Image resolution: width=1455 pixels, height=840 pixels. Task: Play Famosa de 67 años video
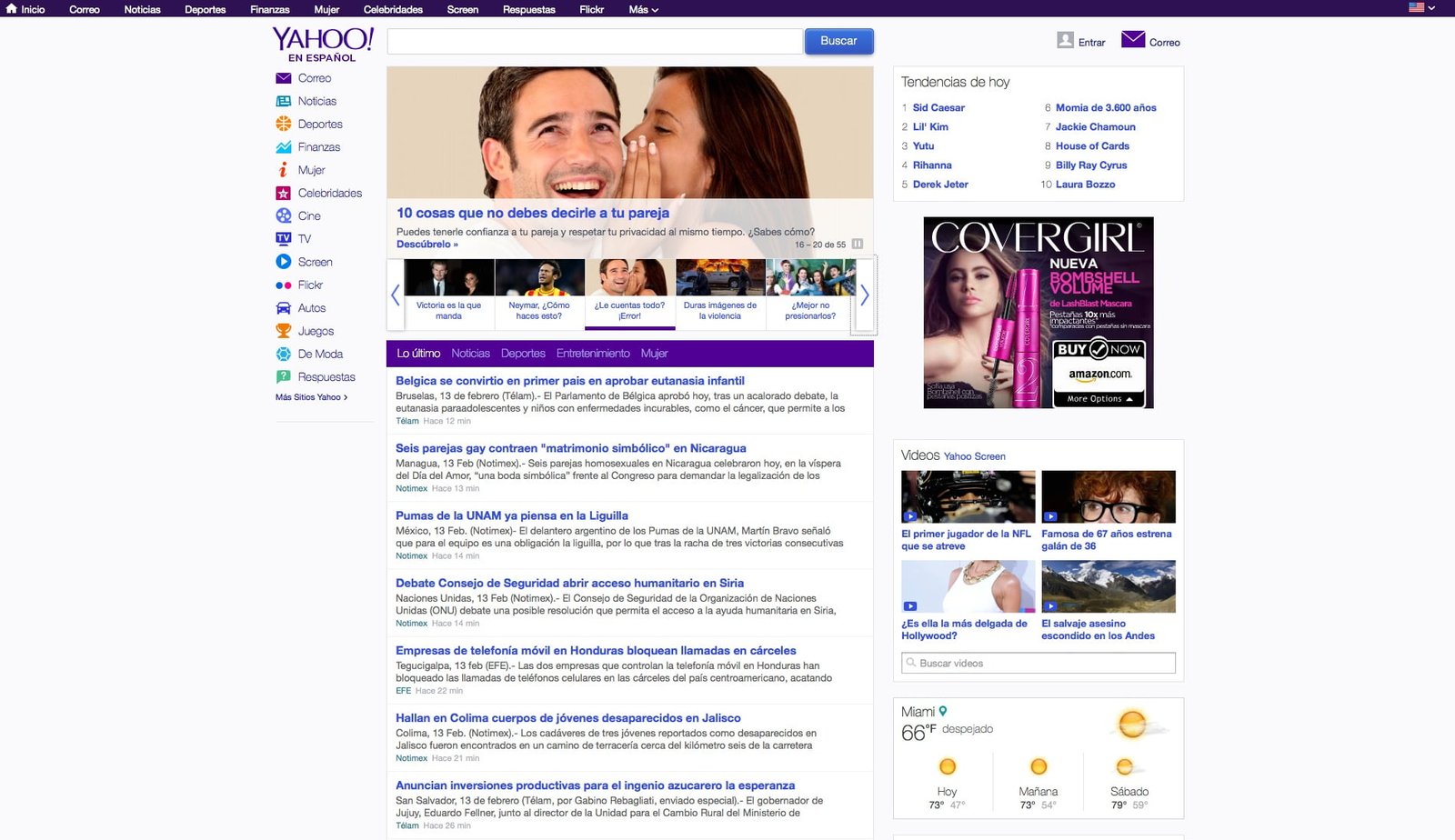point(1109,496)
